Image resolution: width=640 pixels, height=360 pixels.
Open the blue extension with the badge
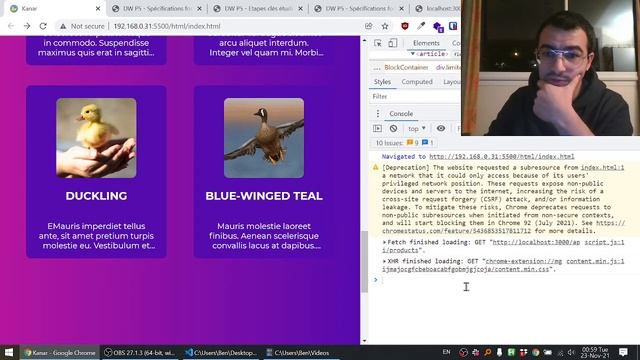pos(438,27)
